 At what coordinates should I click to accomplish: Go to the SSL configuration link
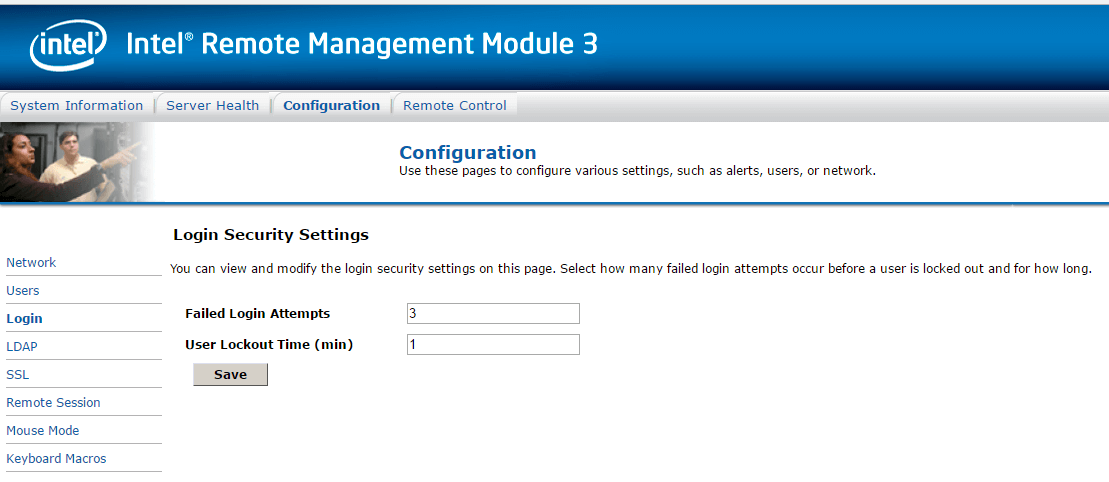click(18, 375)
